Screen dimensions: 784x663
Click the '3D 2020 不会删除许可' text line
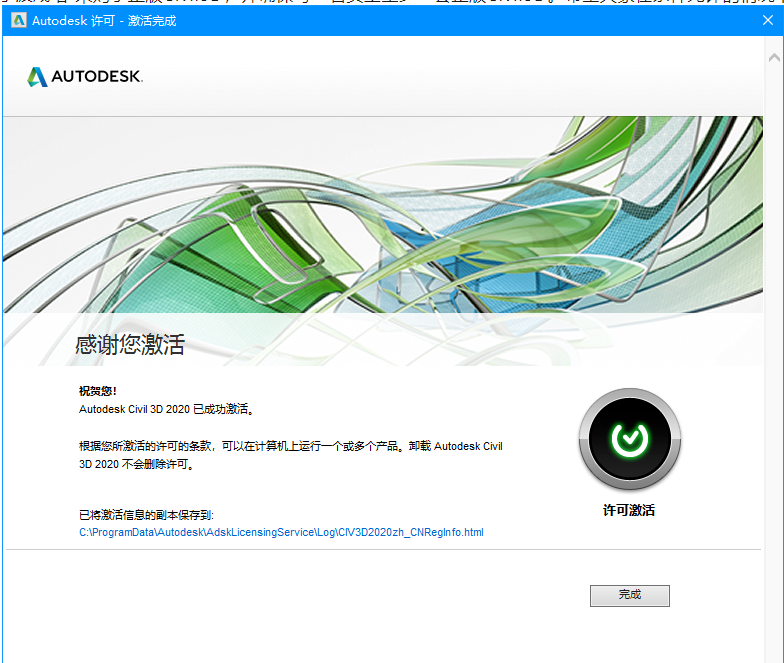coord(135,464)
